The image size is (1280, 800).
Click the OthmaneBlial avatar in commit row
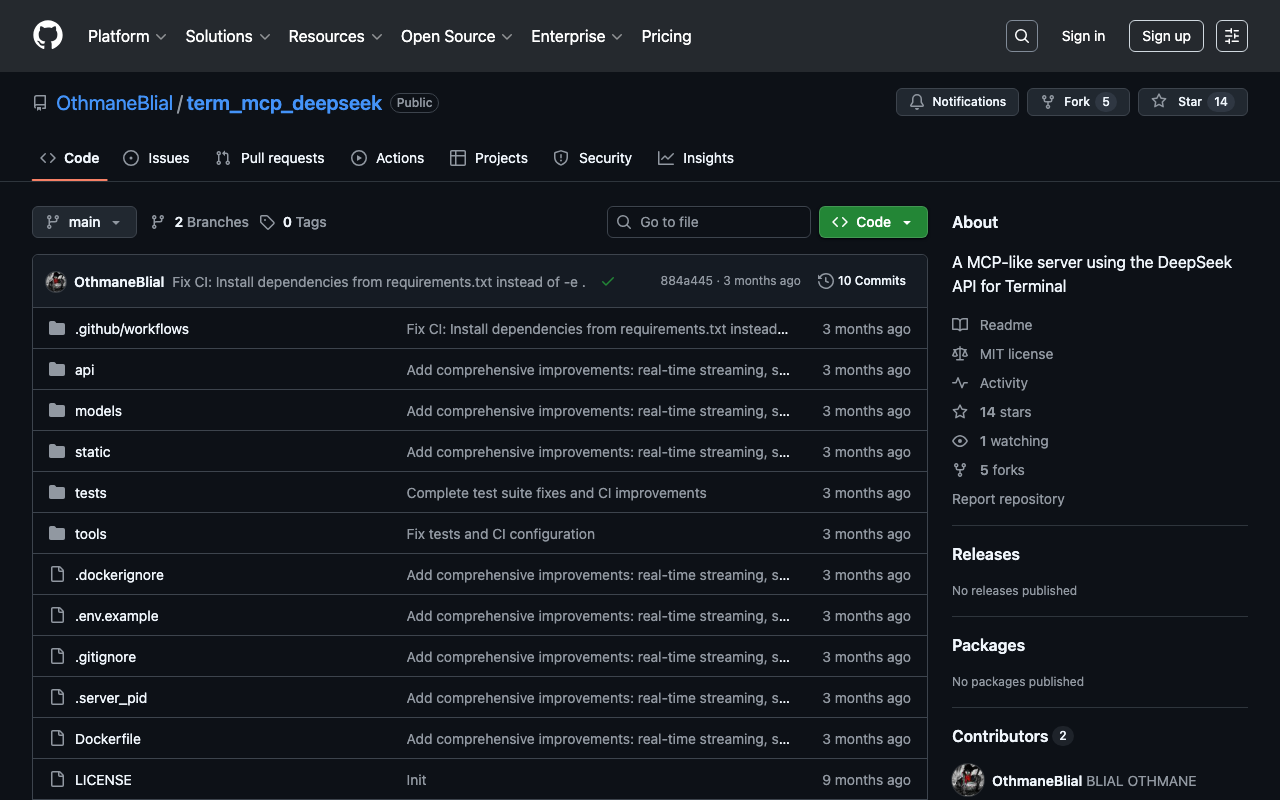(x=56, y=282)
